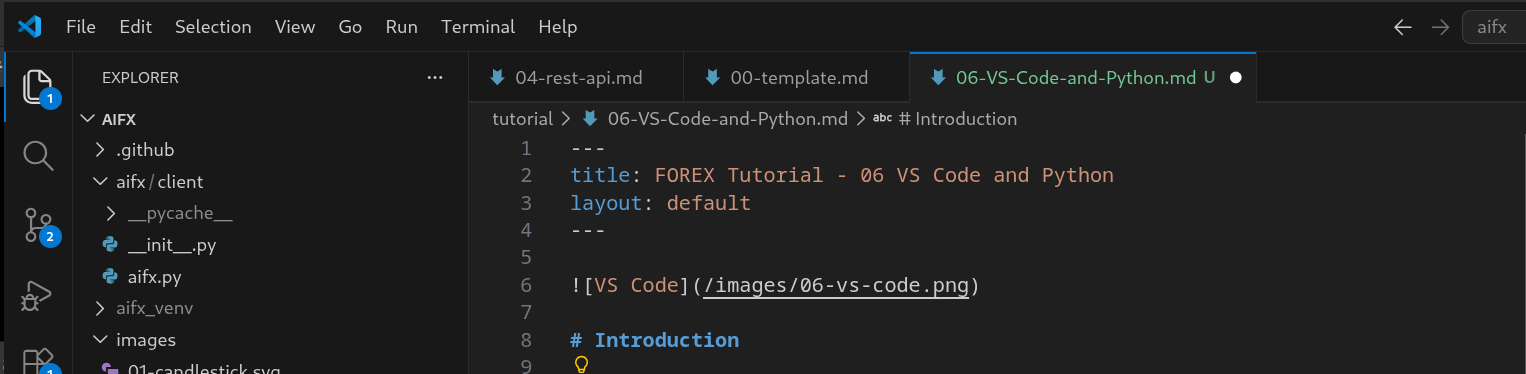Open the Terminal menu
Image resolution: width=1526 pixels, height=374 pixels.
pos(478,27)
